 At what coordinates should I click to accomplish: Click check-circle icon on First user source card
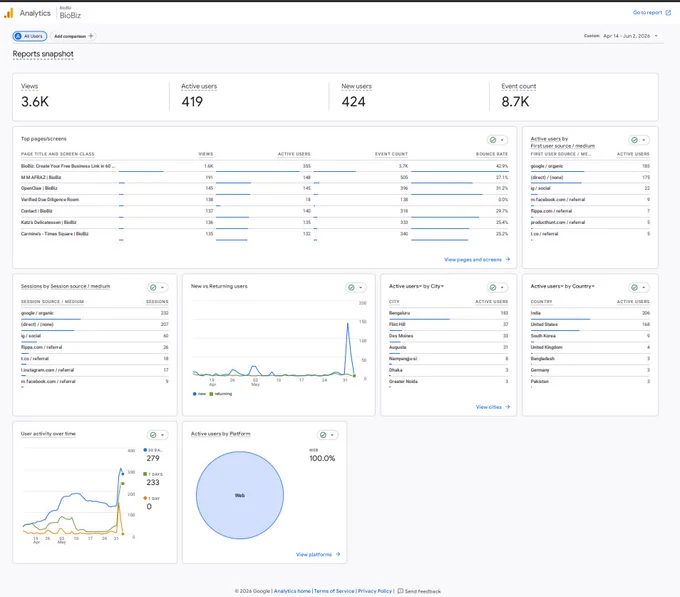(634, 140)
